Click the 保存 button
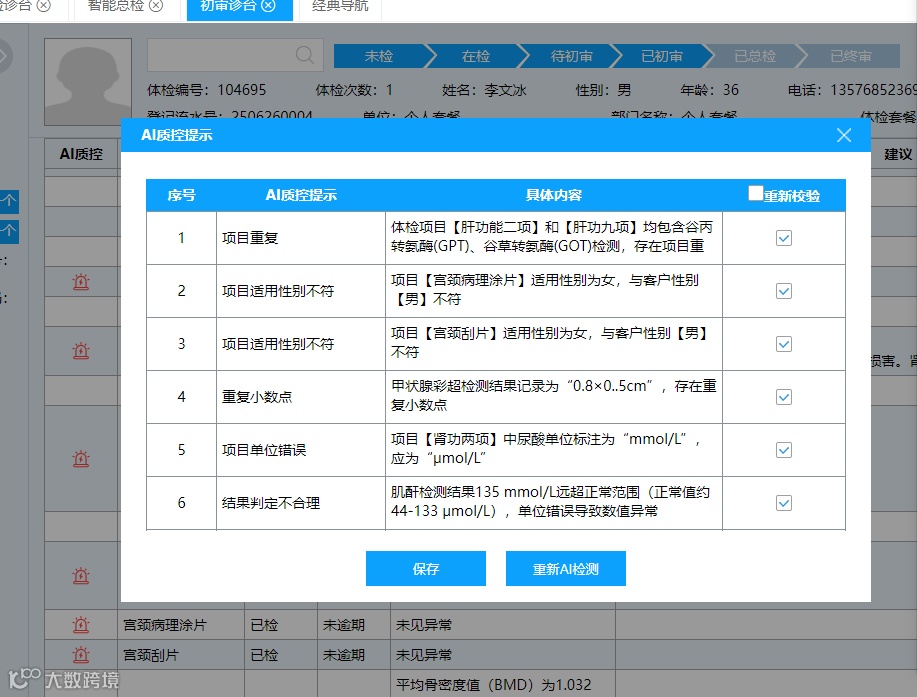 pos(426,568)
